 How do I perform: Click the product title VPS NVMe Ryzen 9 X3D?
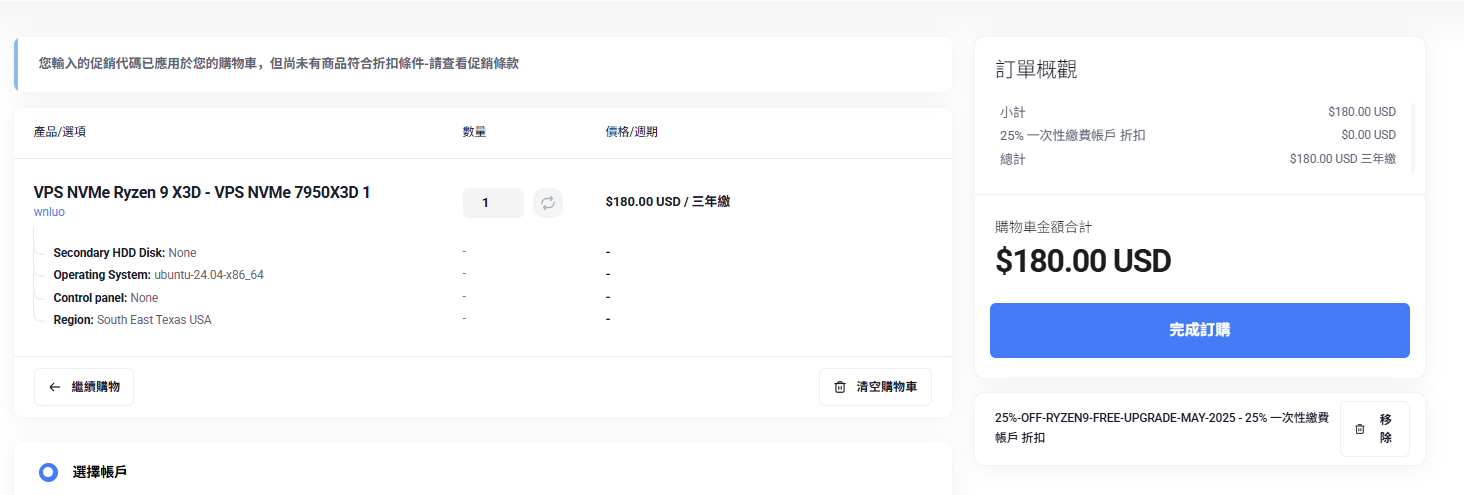pyautogui.click(x=202, y=192)
